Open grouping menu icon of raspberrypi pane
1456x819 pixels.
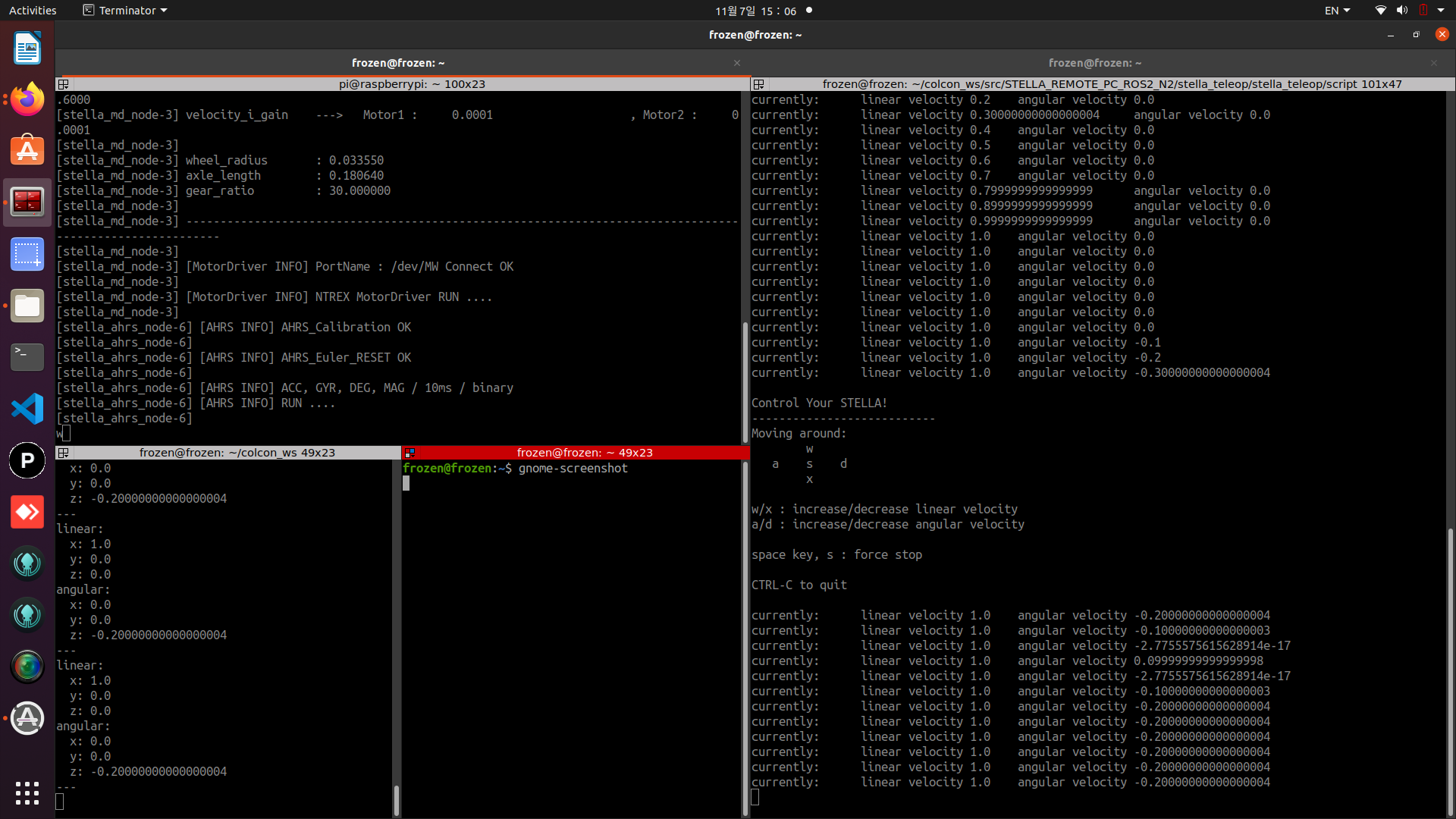coord(64,84)
